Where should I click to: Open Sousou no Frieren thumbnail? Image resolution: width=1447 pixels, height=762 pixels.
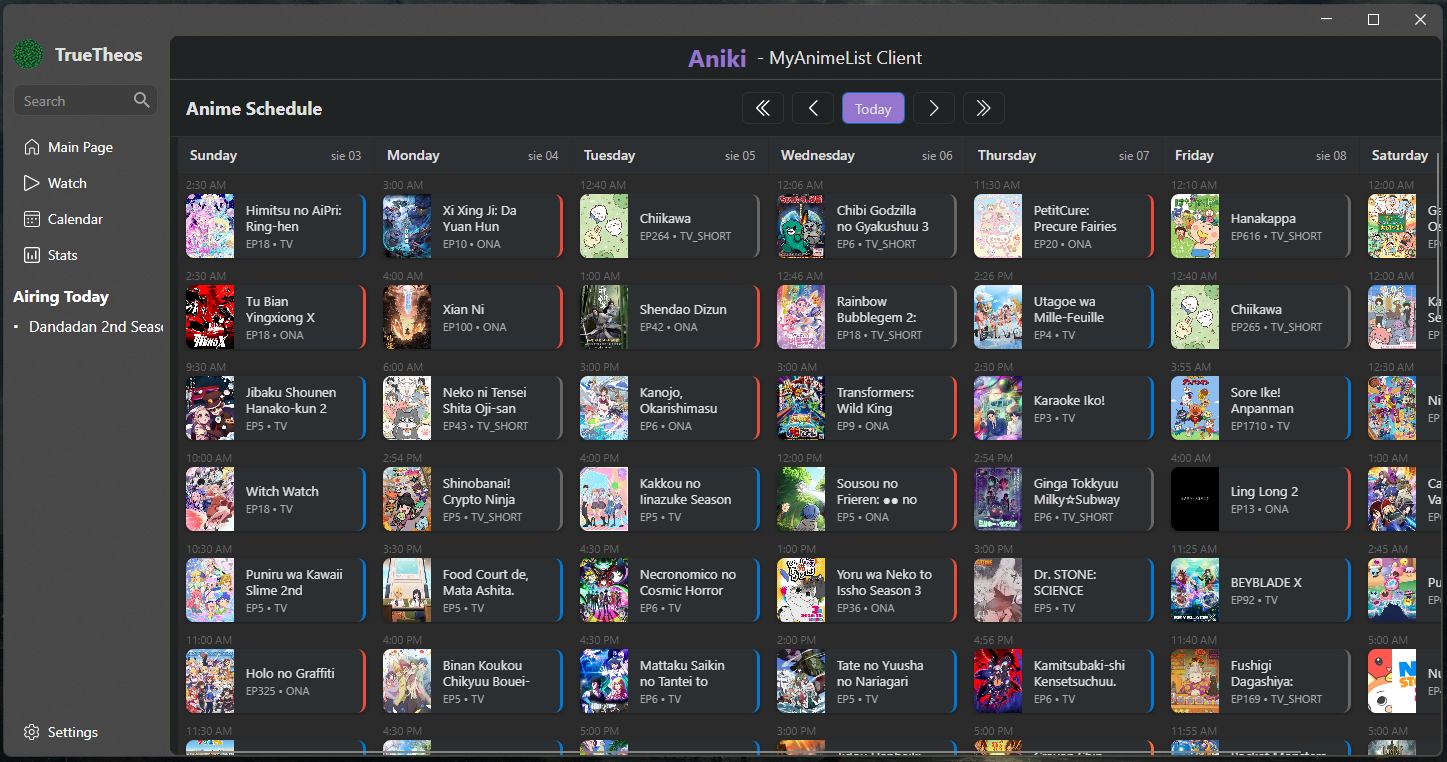click(801, 499)
